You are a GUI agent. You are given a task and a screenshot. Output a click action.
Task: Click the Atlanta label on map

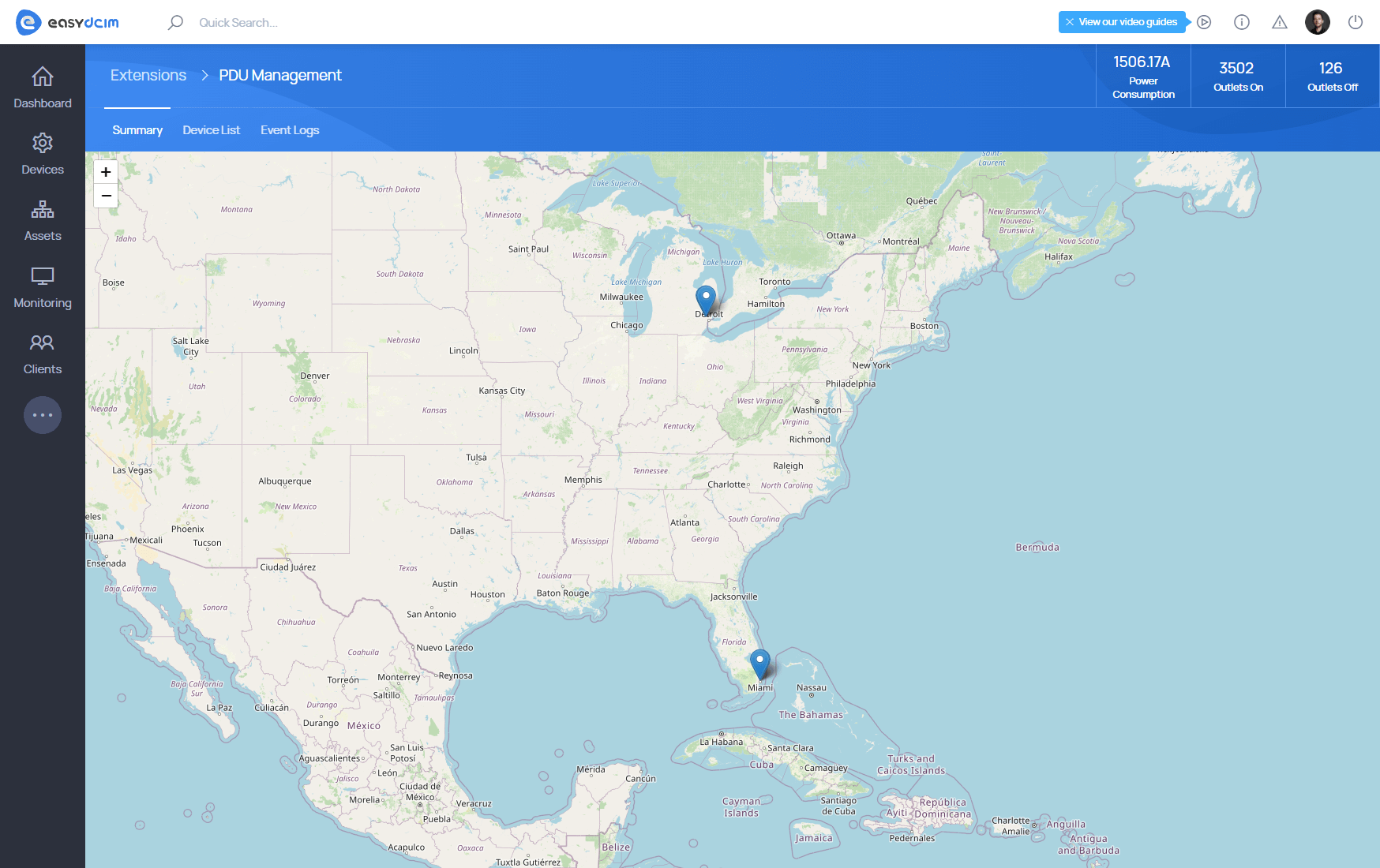tap(684, 522)
